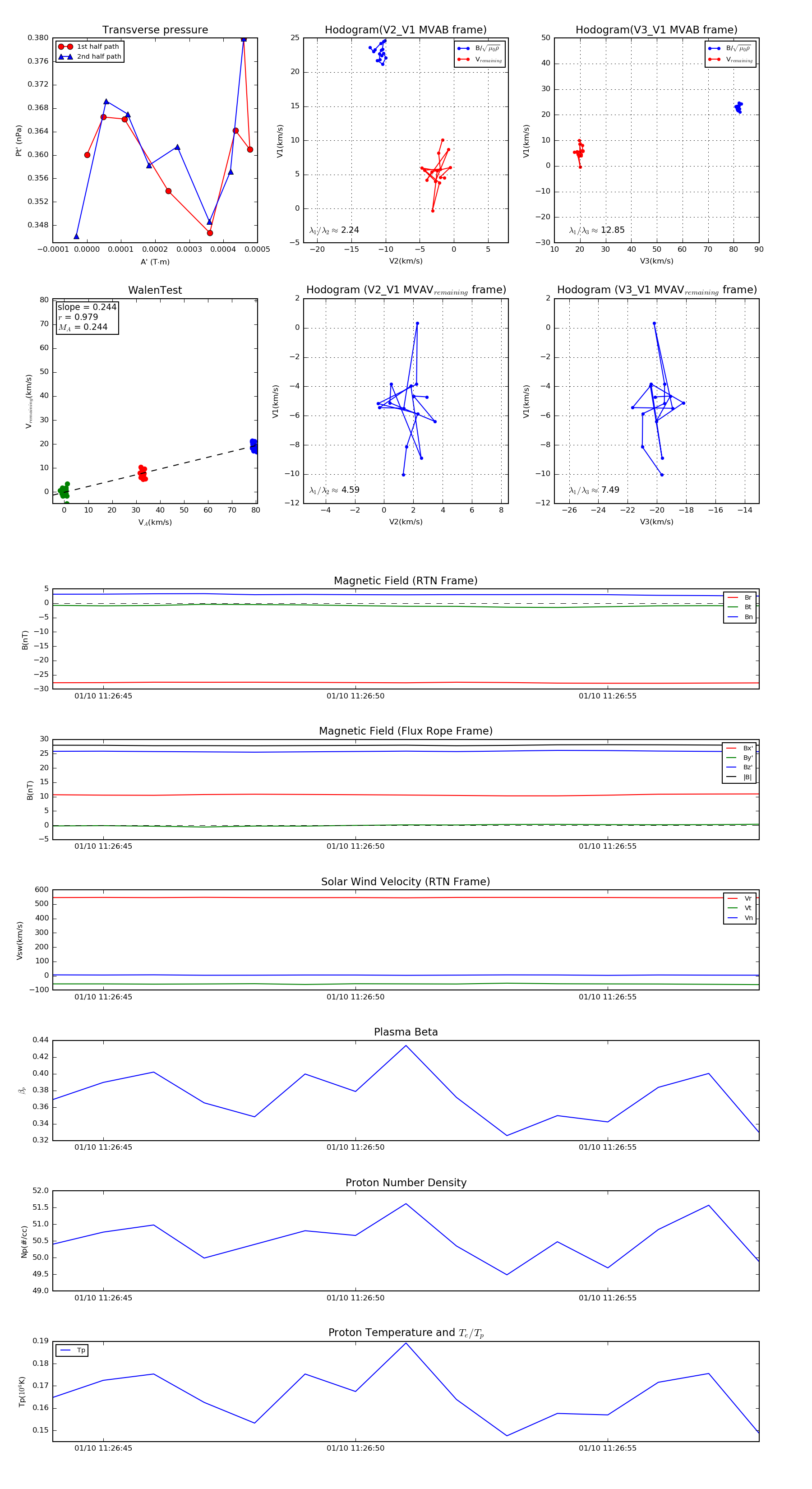The image size is (812, 1489).
Task: Click the 'WalenTest' plot title
Action: 155,290
